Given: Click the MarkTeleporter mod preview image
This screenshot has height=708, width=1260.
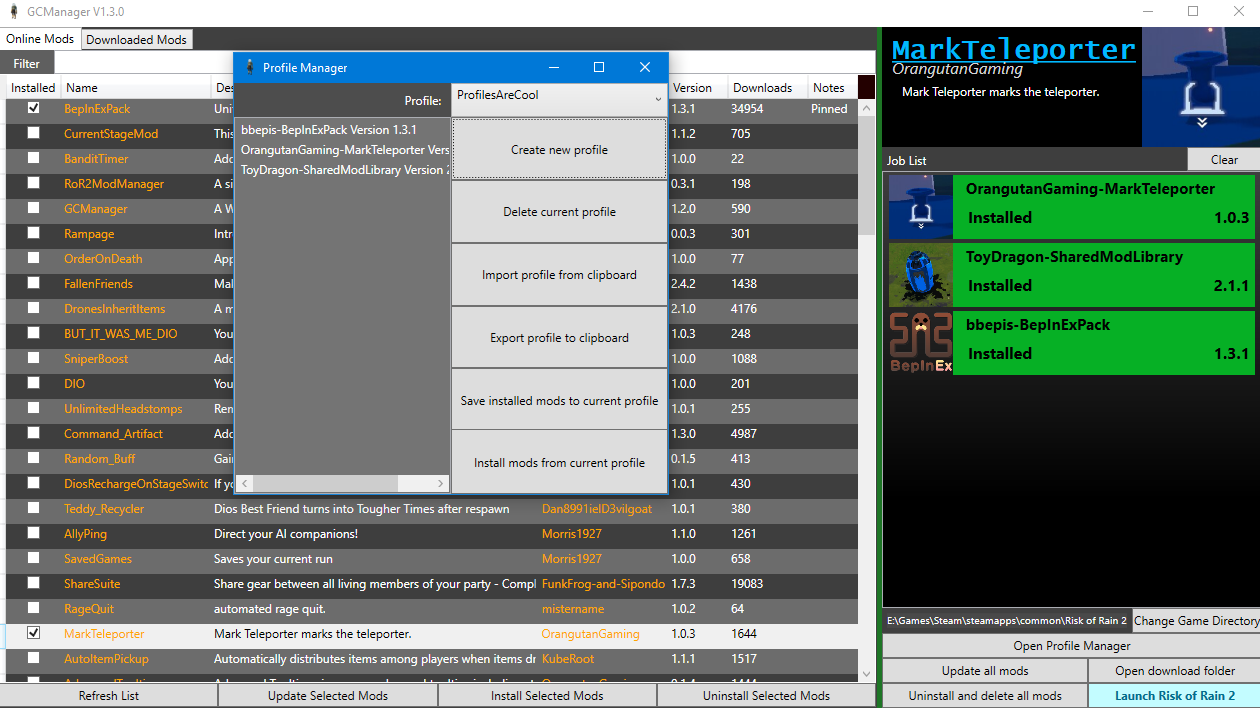Looking at the screenshot, I should coord(1201,87).
